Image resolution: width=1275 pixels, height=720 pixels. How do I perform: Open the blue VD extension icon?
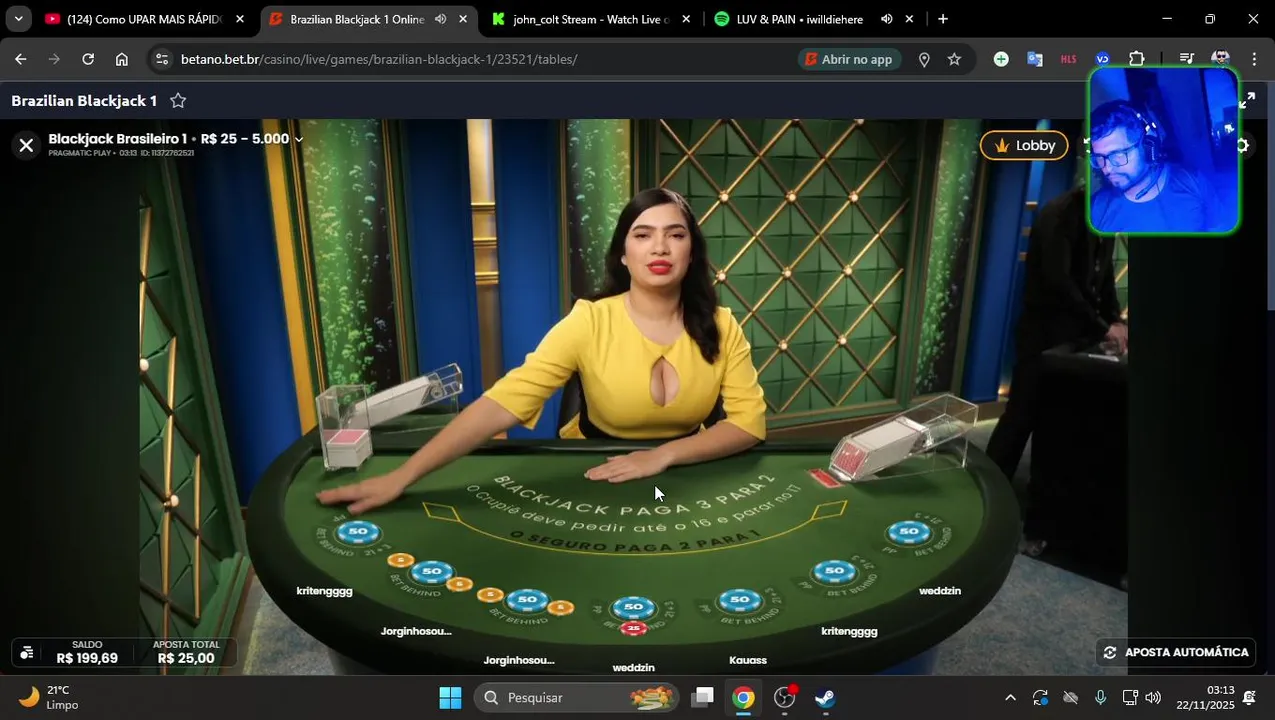1102,59
